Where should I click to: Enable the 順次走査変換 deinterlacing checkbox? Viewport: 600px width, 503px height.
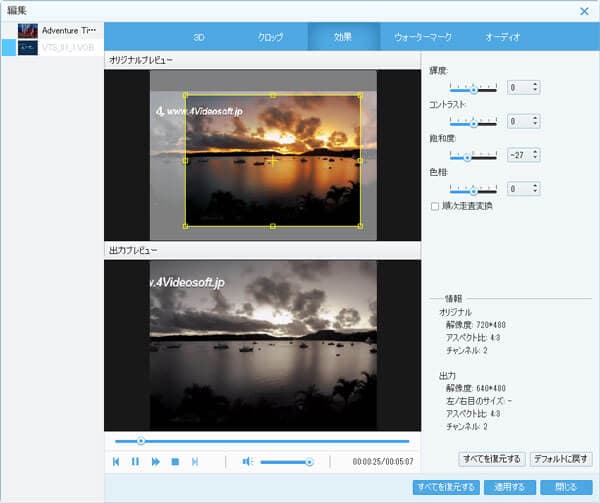[433, 206]
